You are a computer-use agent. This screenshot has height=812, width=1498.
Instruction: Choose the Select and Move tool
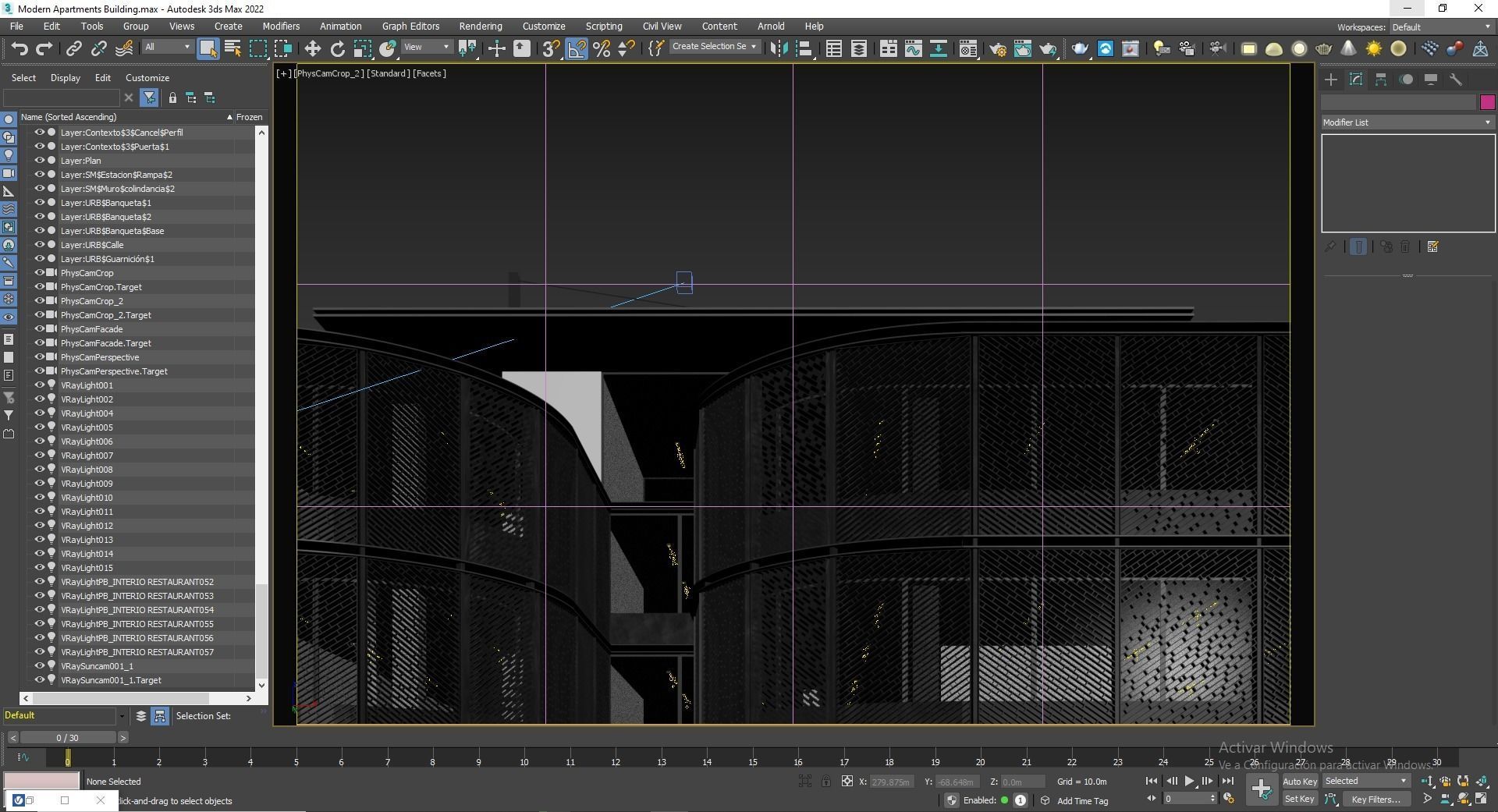click(x=312, y=48)
